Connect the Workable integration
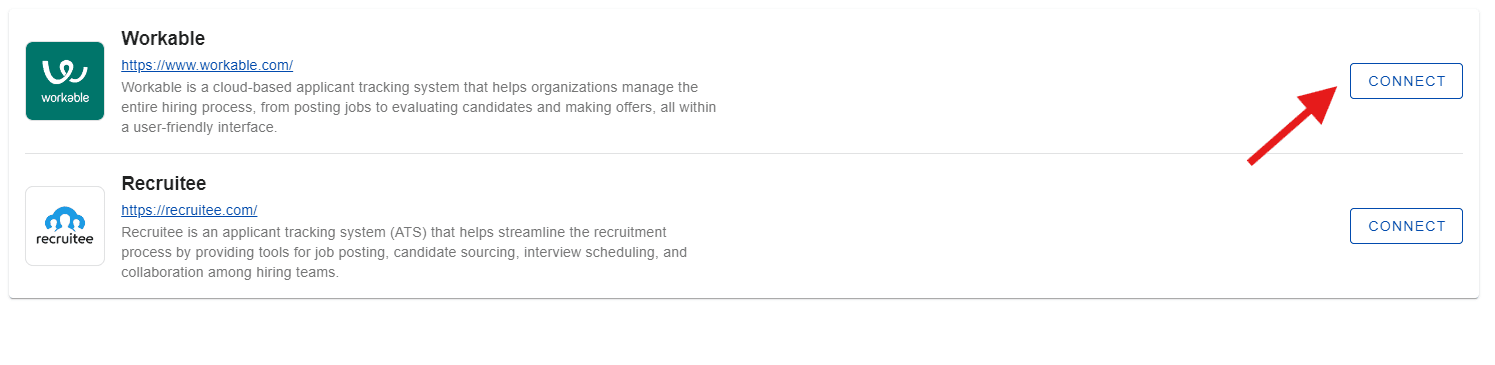This screenshot has height=365, width=1495. tap(1406, 81)
